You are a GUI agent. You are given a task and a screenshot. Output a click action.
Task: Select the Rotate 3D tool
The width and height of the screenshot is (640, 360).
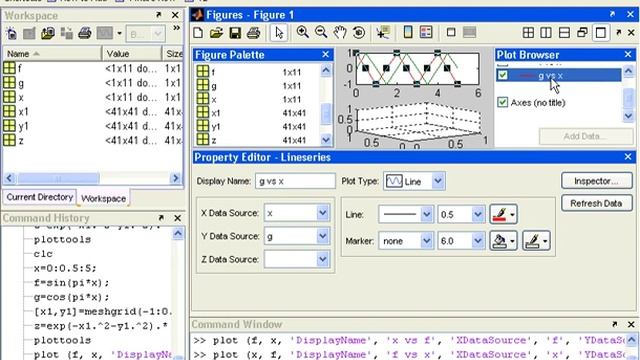point(359,32)
